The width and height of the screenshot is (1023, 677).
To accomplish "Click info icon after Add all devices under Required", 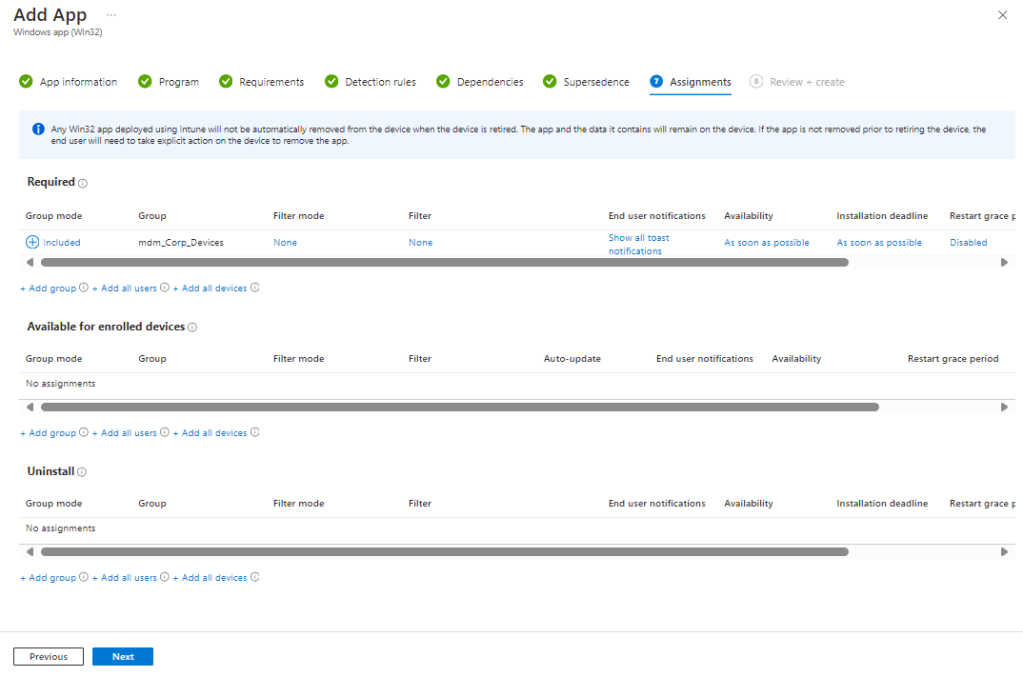I will 255,288.
